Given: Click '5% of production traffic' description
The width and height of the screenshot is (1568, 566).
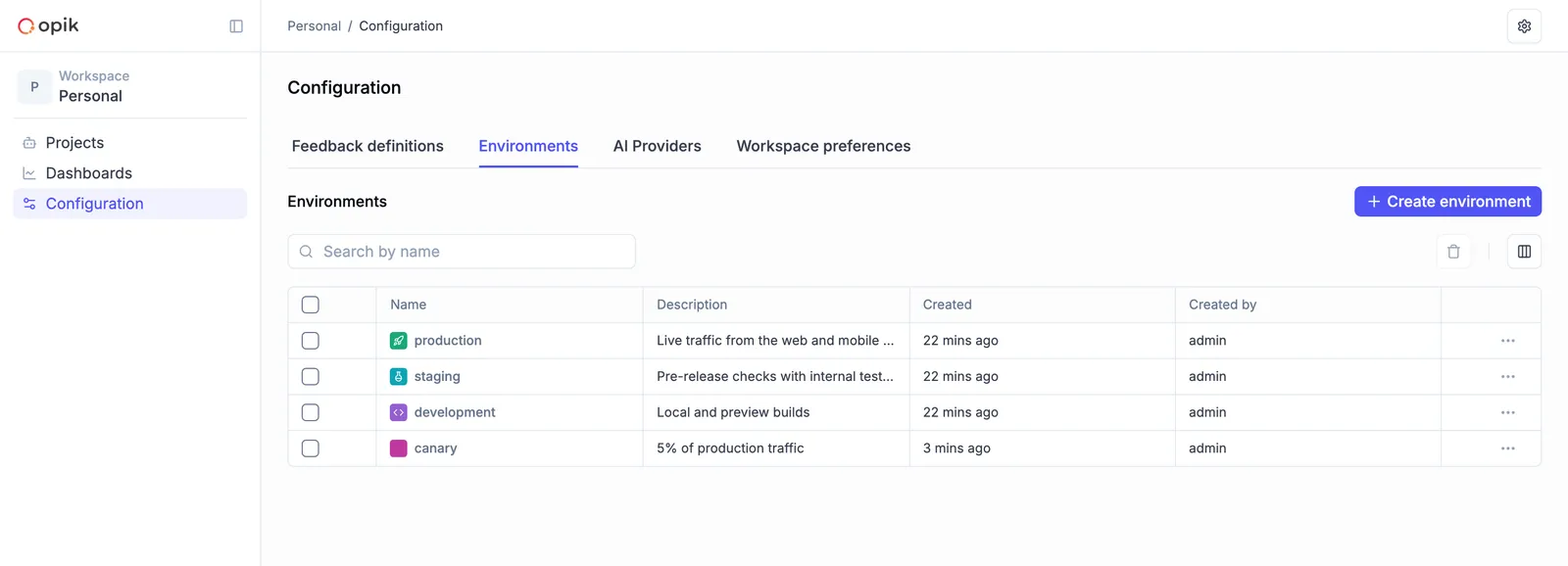Looking at the screenshot, I should pyautogui.click(x=730, y=448).
